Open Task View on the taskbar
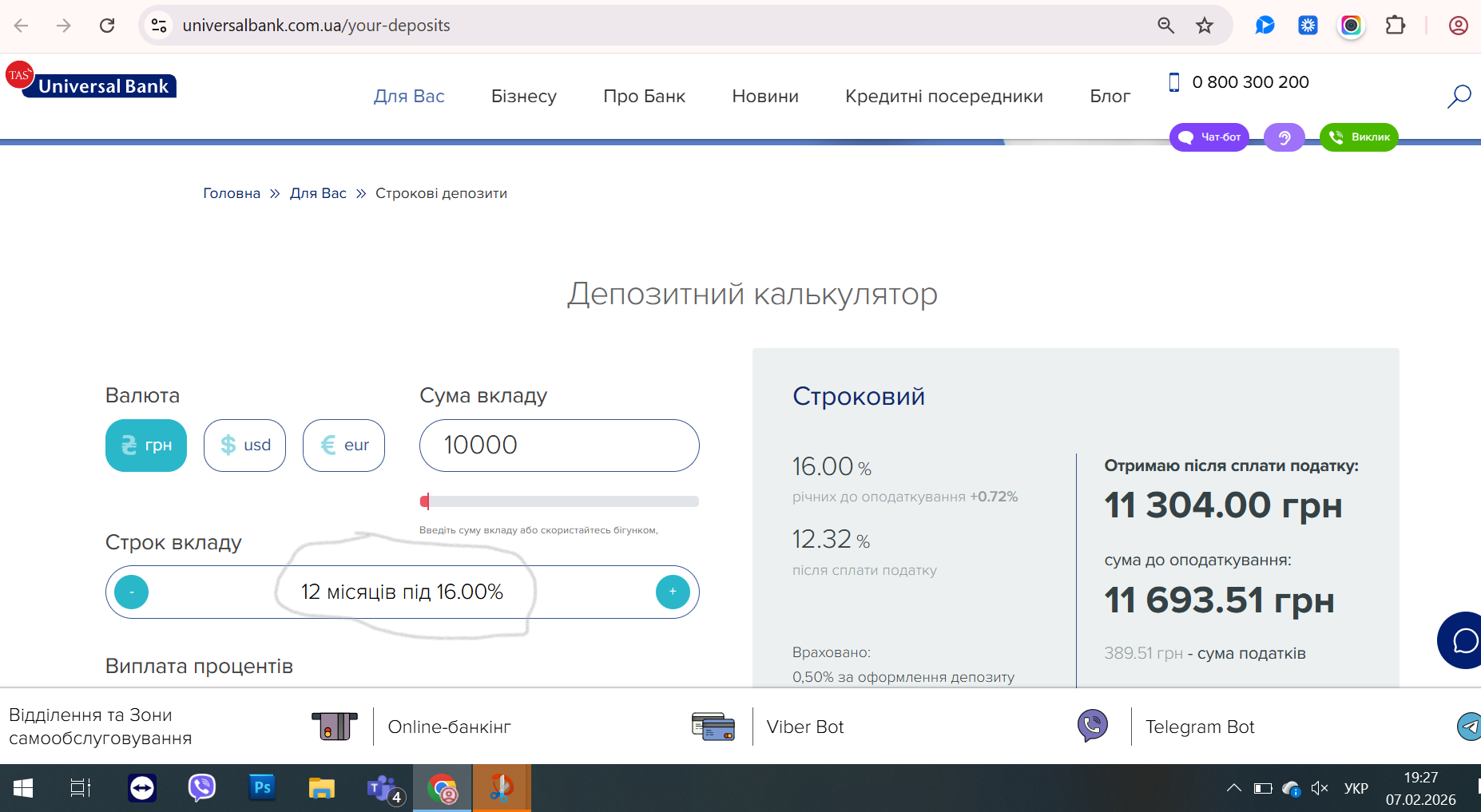This screenshot has width=1481, height=812. [x=81, y=789]
